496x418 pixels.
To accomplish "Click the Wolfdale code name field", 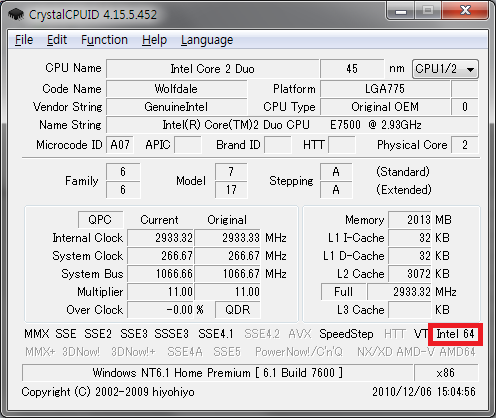I will [176, 89].
